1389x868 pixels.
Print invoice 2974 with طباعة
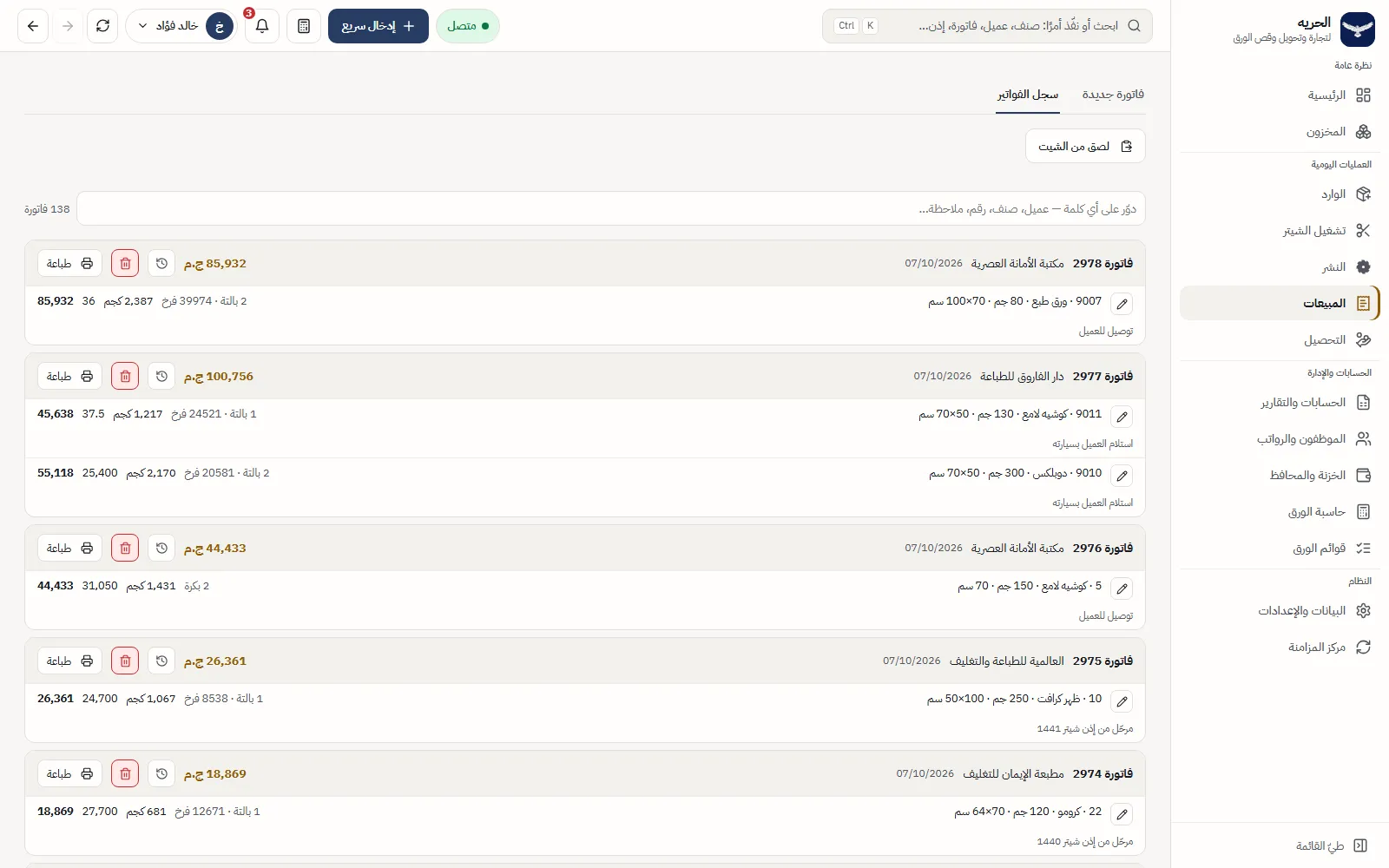point(69,773)
